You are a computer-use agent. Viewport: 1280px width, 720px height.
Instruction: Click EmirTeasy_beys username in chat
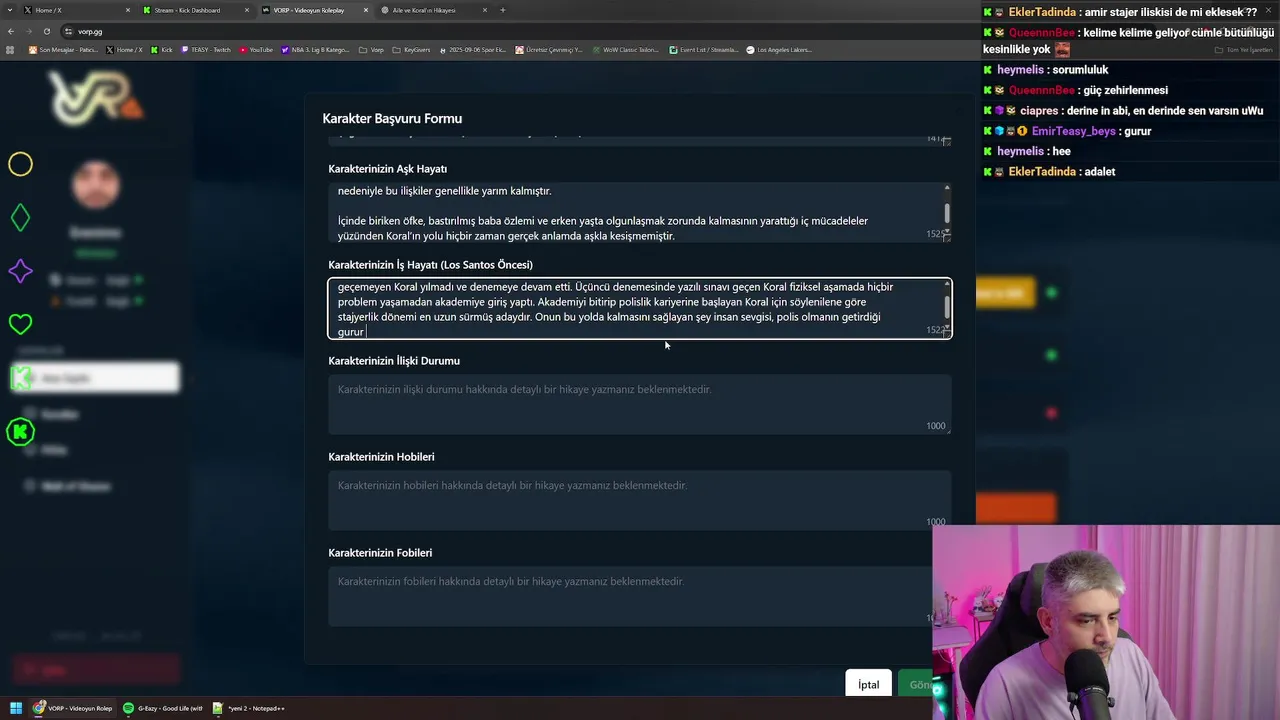click(1074, 131)
